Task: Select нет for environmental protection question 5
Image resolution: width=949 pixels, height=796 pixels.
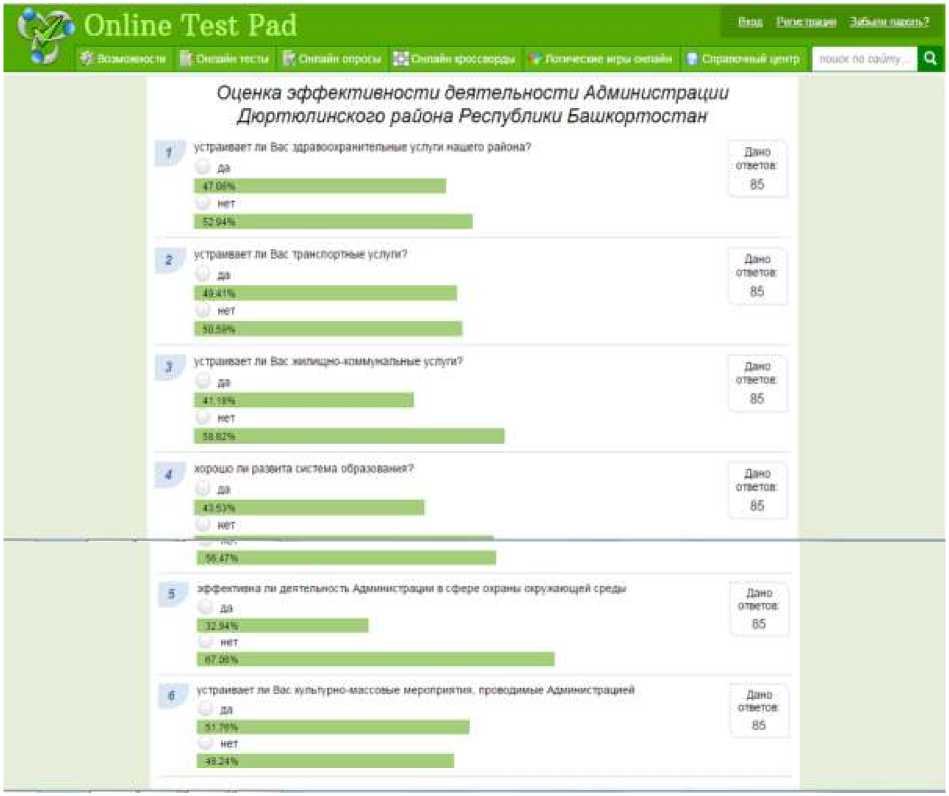Action: point(206,640)
